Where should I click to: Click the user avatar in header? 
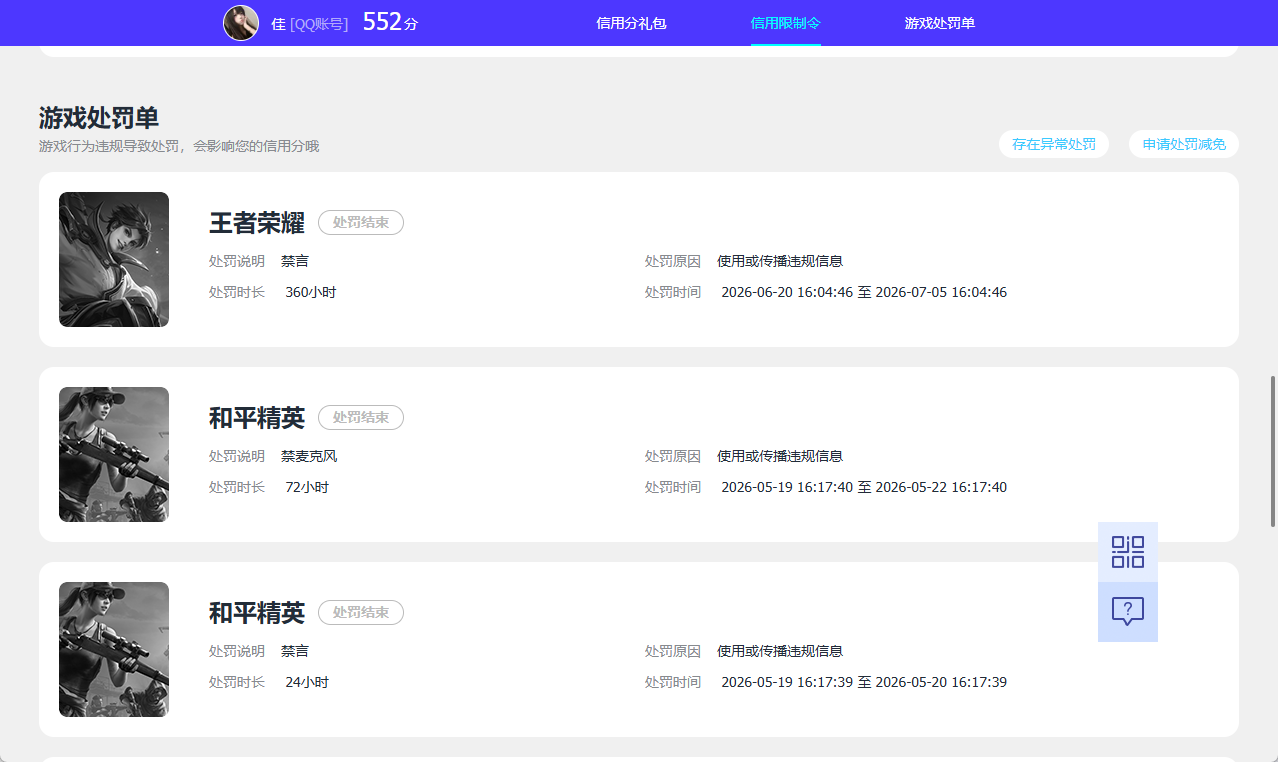point(241,23)
